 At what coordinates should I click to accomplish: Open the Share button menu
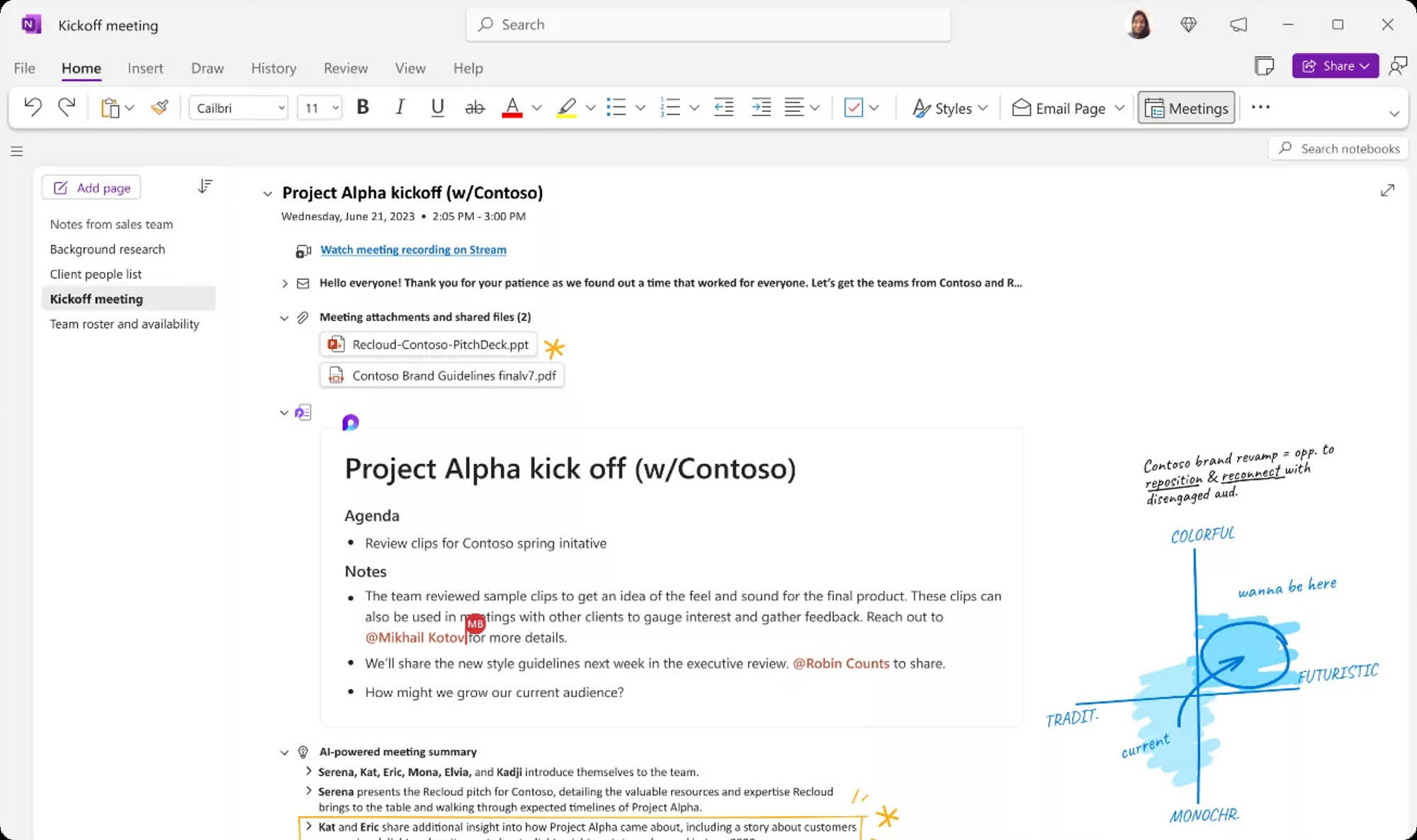[1335, 66]
